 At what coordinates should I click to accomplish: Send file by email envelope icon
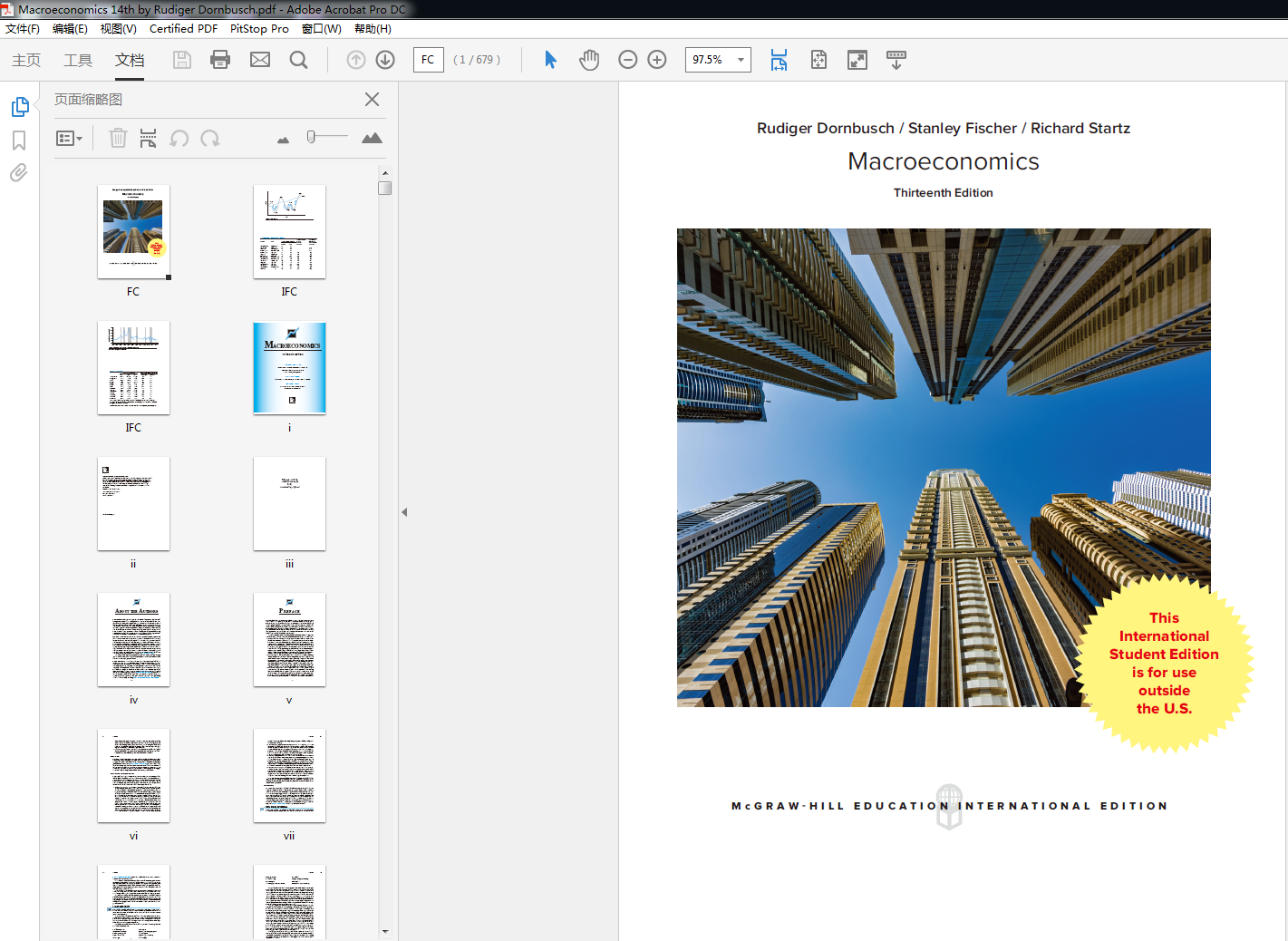(x=260, y=60)
